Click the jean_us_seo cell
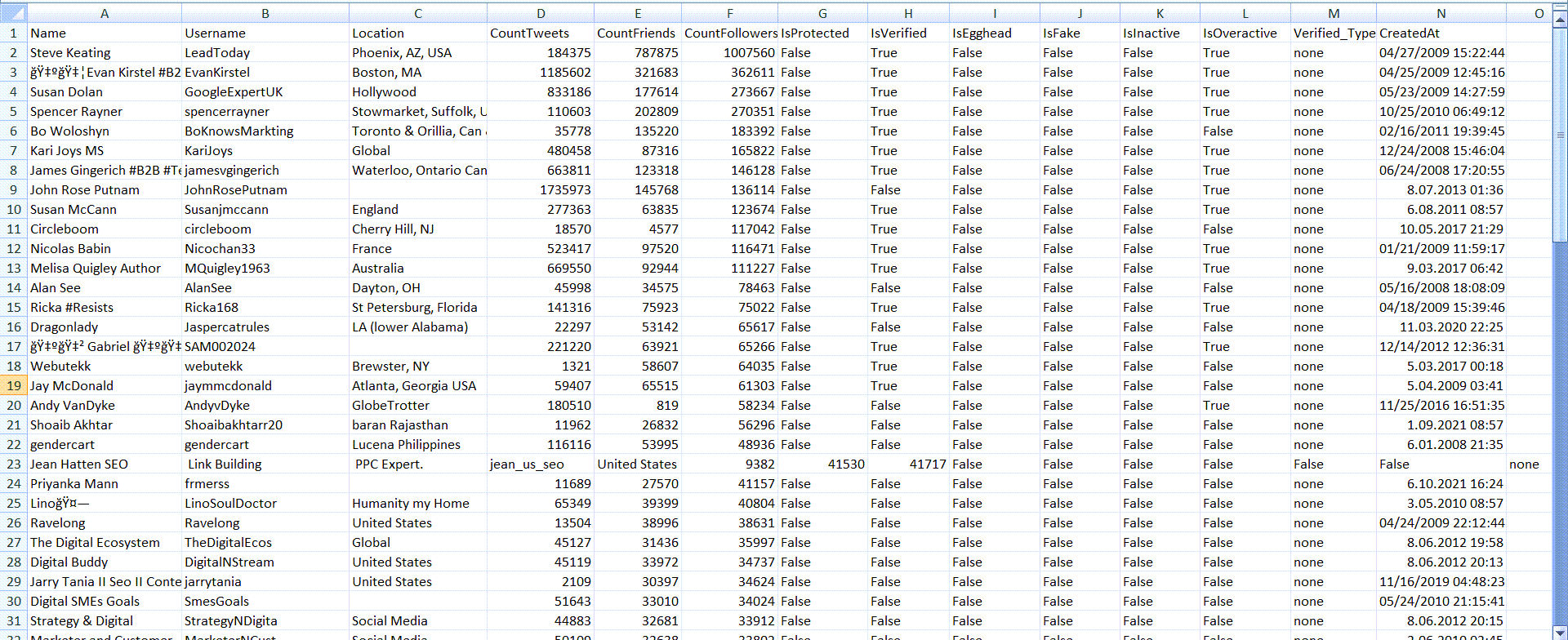This screenshot has width=1568, height=640. coord(541,464)
